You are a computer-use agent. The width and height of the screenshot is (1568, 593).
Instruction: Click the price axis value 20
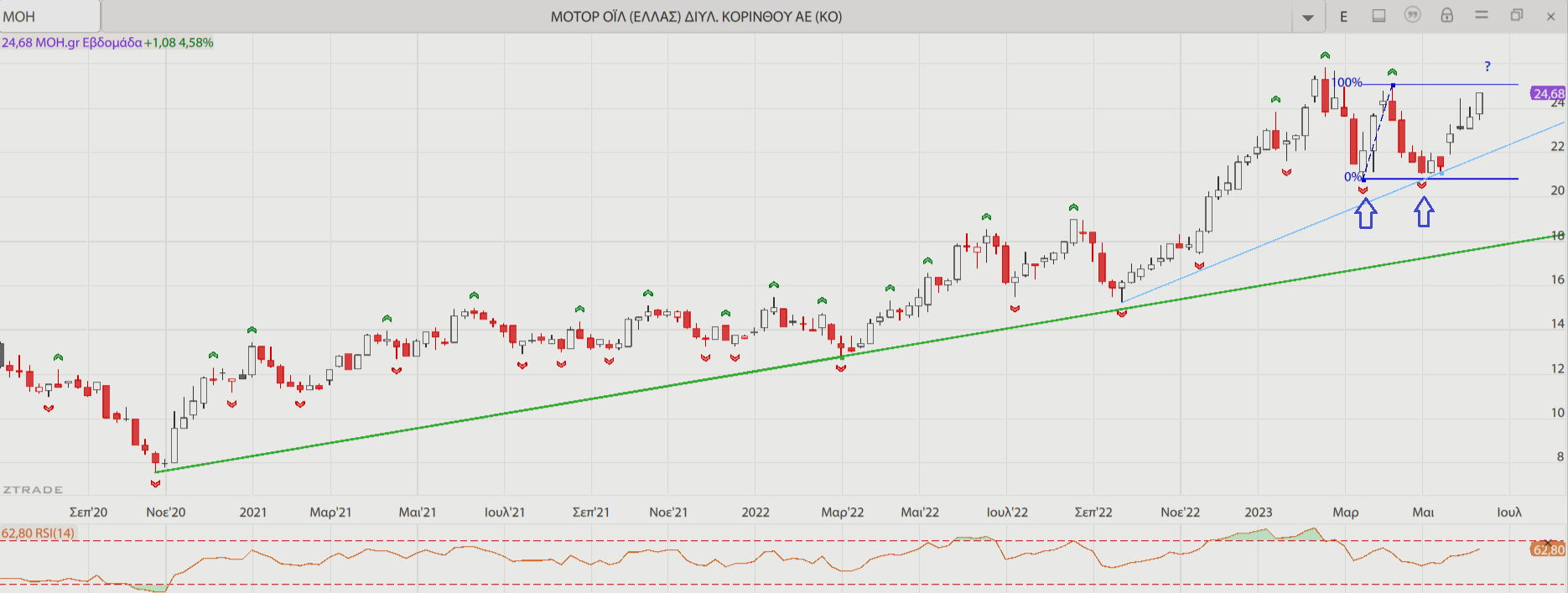point(1557,190)
